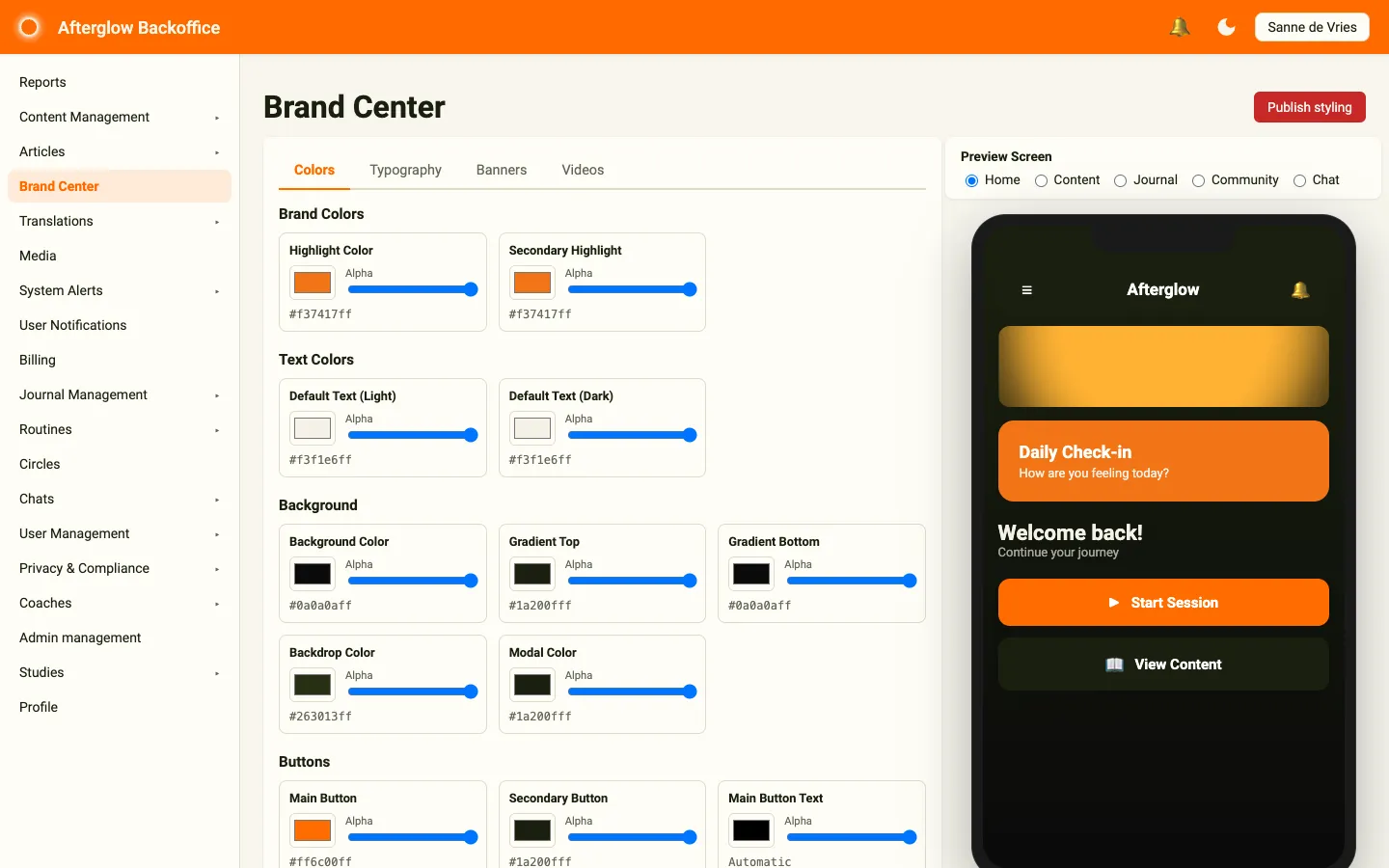Click the gold banner in phone preview
Viewport: 1389px width, 868px height.
[1163, 366]
